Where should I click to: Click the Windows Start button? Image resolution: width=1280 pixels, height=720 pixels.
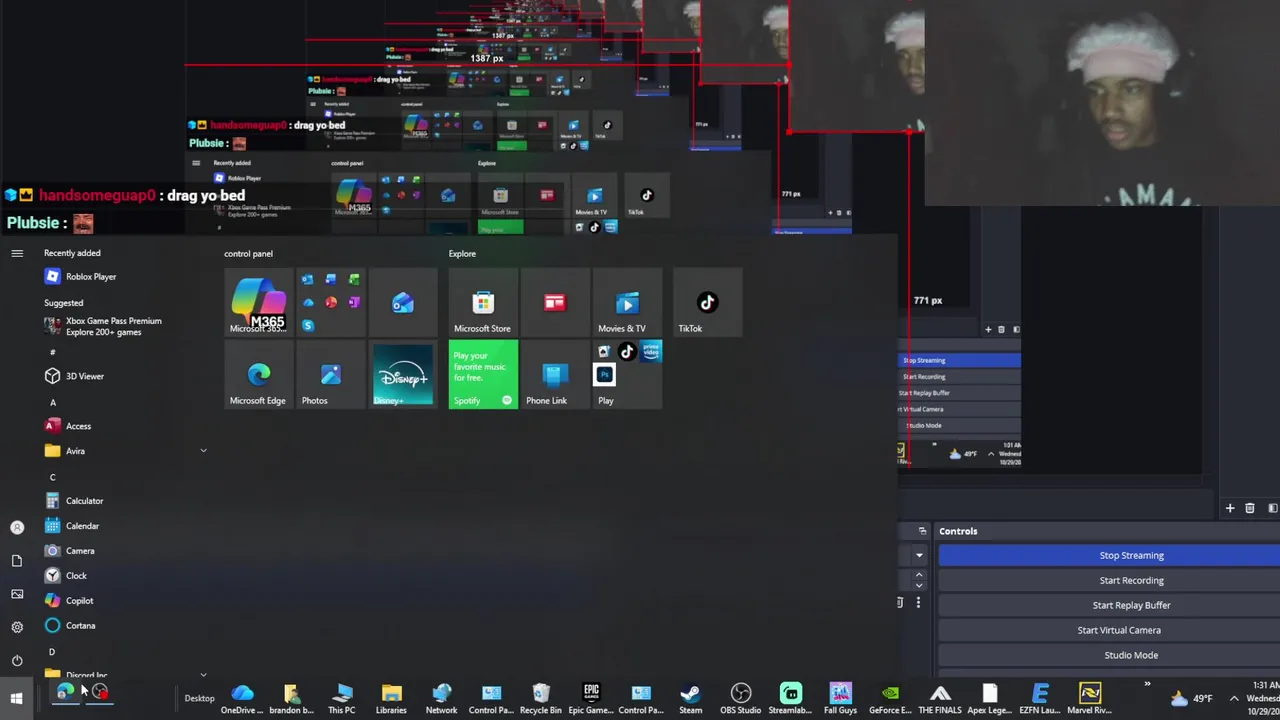(17, 698)
